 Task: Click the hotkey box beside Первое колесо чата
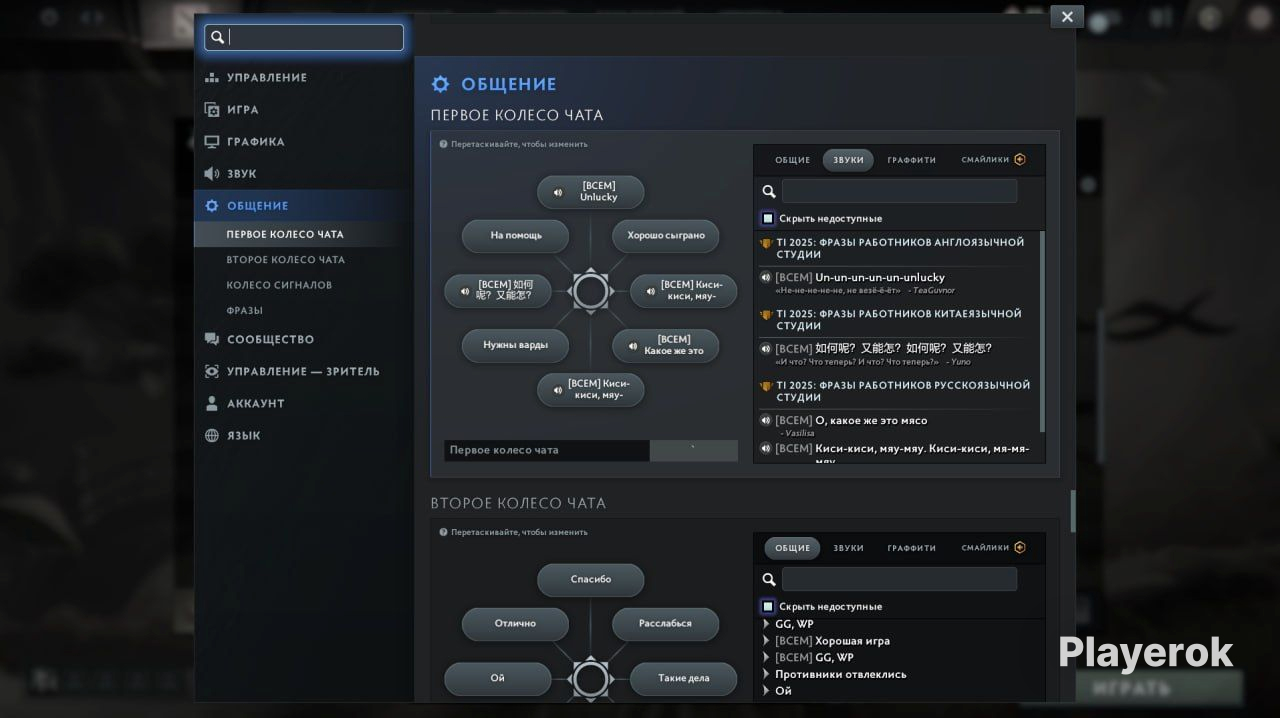(x=694, y=451)
